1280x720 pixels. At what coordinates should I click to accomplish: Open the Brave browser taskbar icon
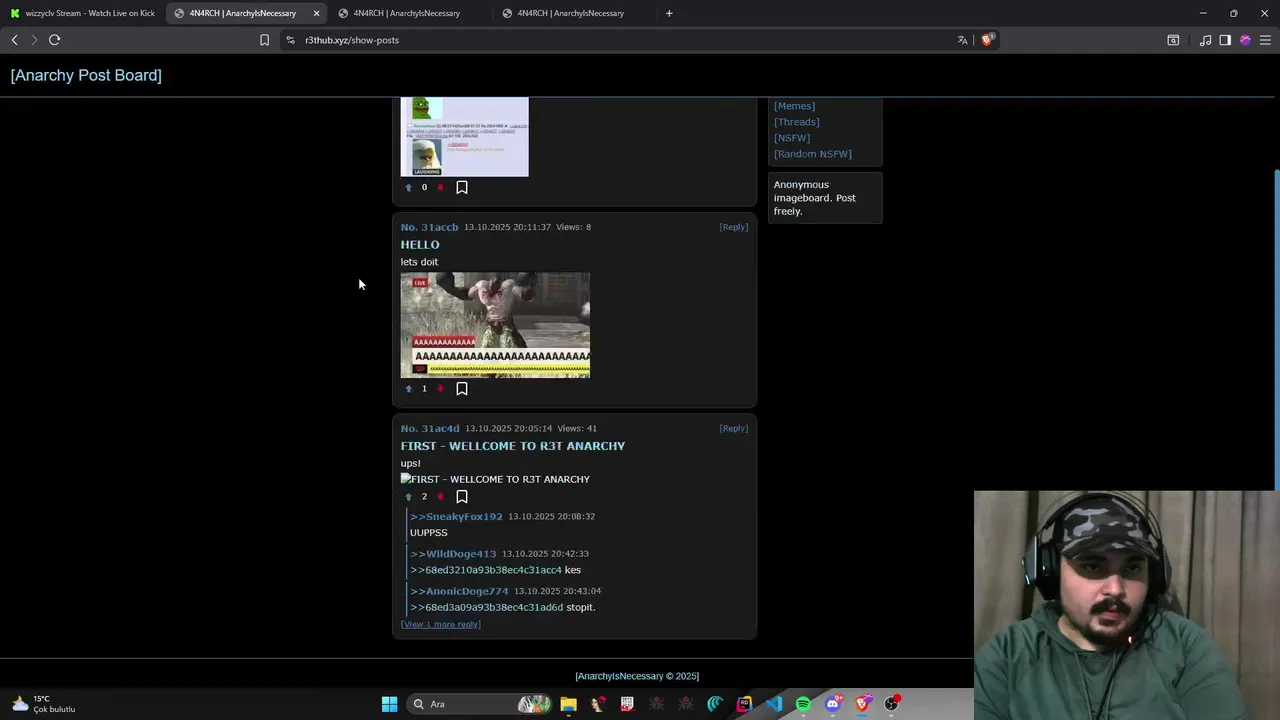point(862,704)
